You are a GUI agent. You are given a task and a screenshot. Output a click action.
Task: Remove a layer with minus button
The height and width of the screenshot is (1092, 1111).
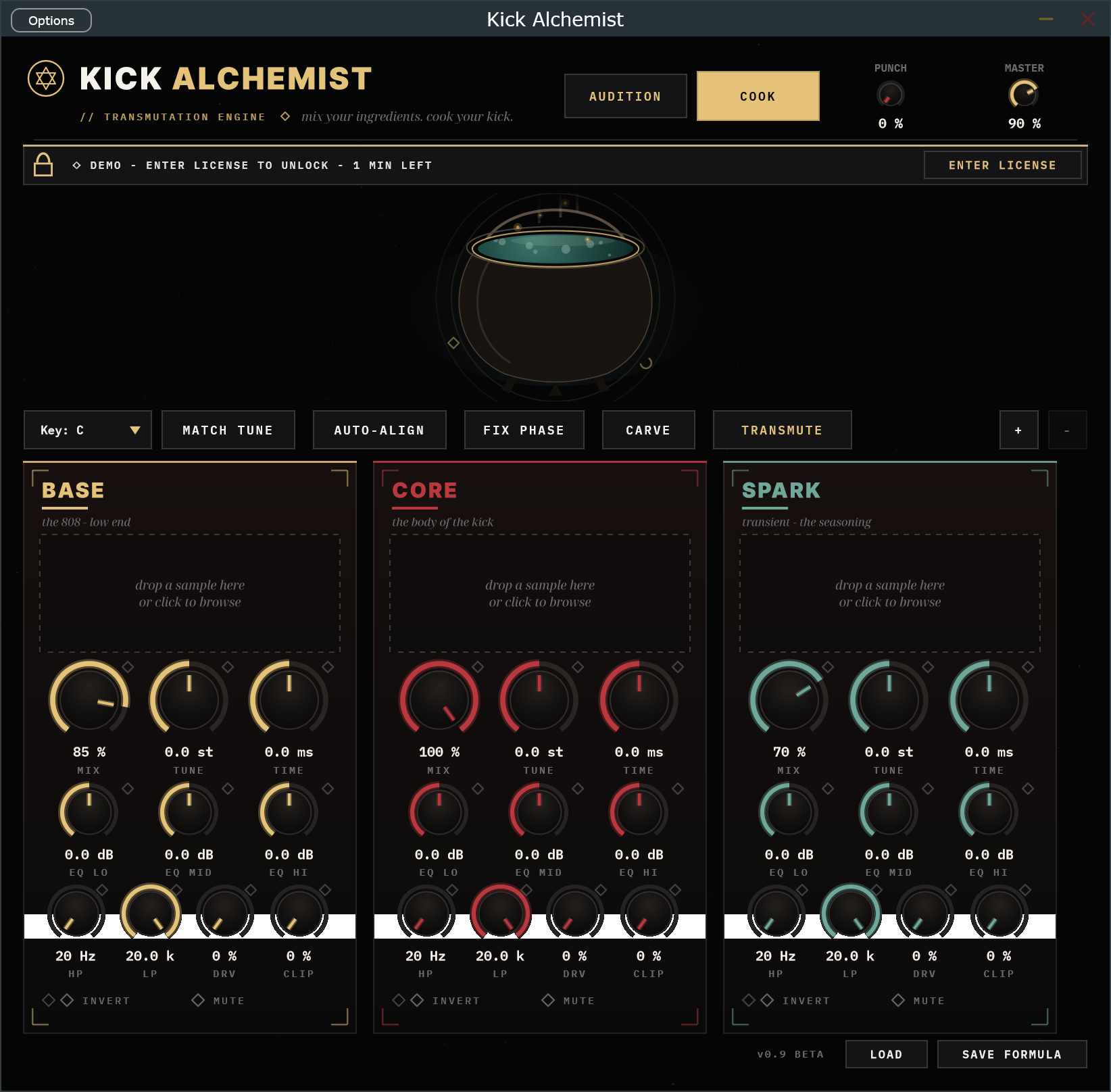(x=1068, y=430)
